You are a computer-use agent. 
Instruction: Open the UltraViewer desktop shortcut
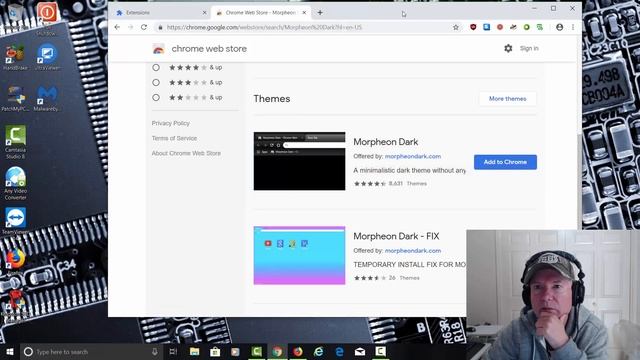coord(47,58)
